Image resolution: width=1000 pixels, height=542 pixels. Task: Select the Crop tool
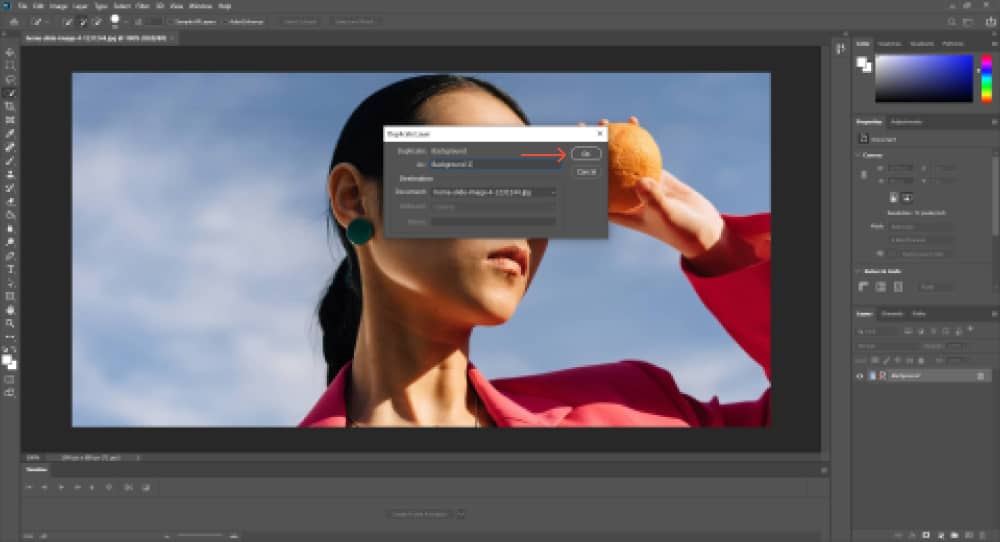(10, 106)
